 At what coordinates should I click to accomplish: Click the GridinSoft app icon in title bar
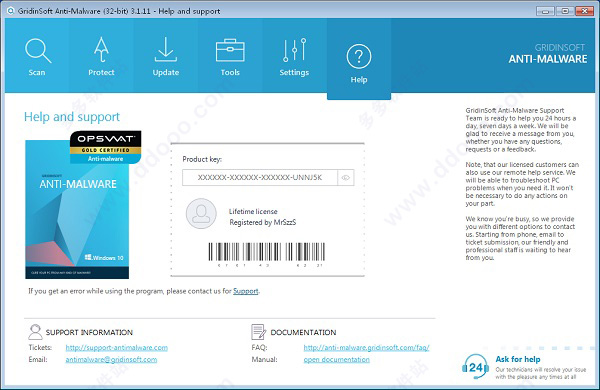click(11, 11)
